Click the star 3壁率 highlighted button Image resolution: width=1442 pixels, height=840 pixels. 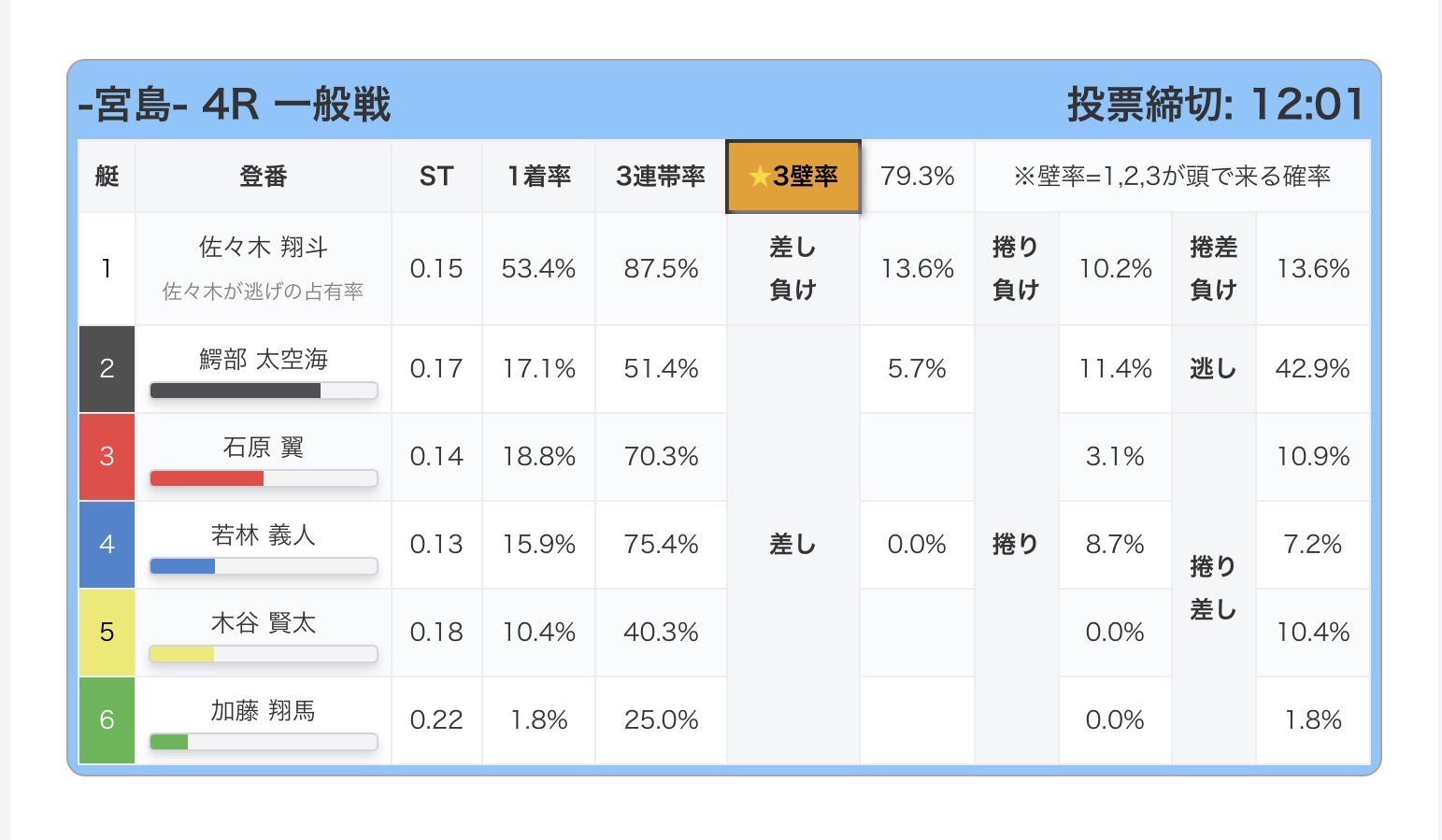[793, 177]
